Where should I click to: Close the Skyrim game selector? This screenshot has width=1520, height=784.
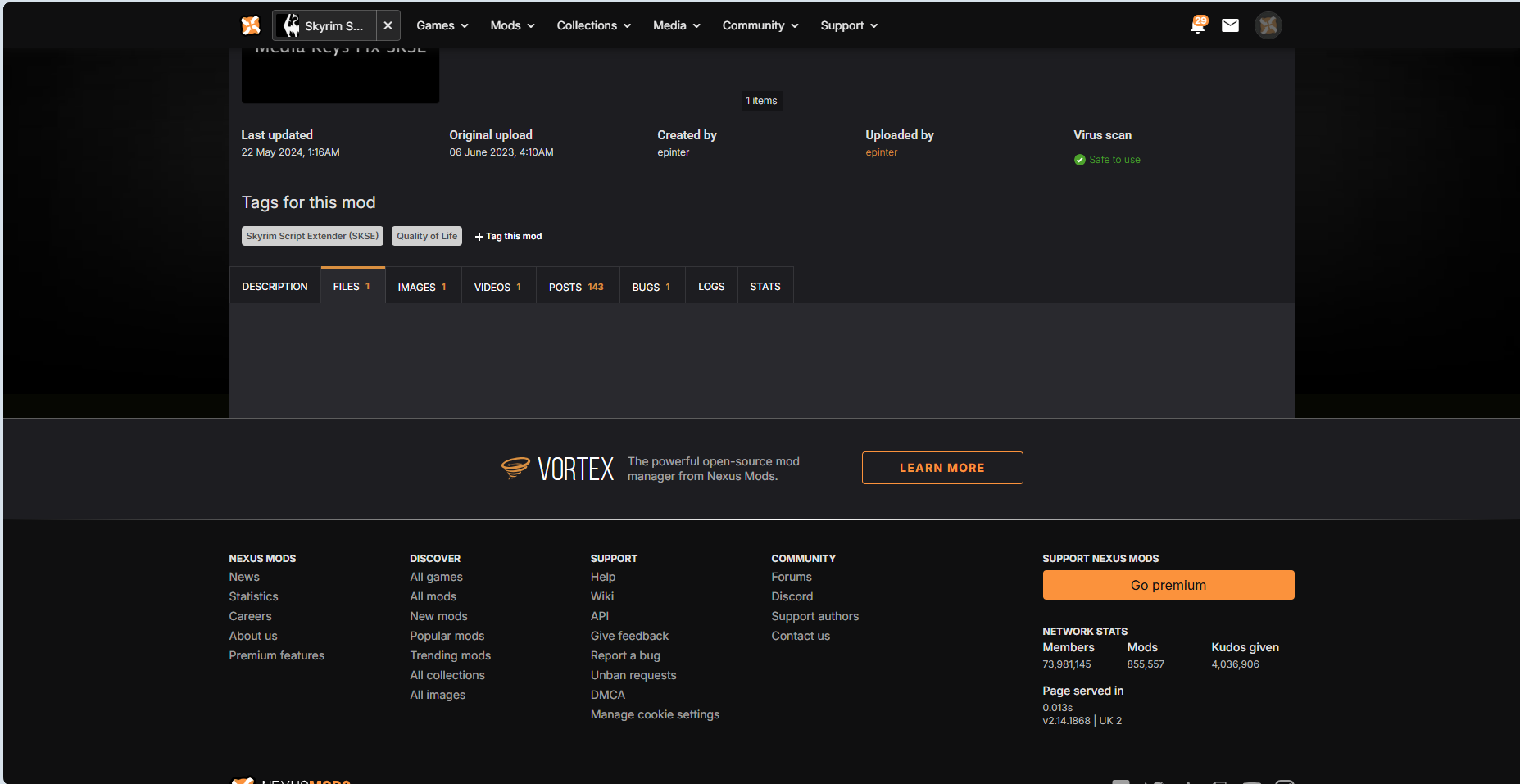point(388,25)
